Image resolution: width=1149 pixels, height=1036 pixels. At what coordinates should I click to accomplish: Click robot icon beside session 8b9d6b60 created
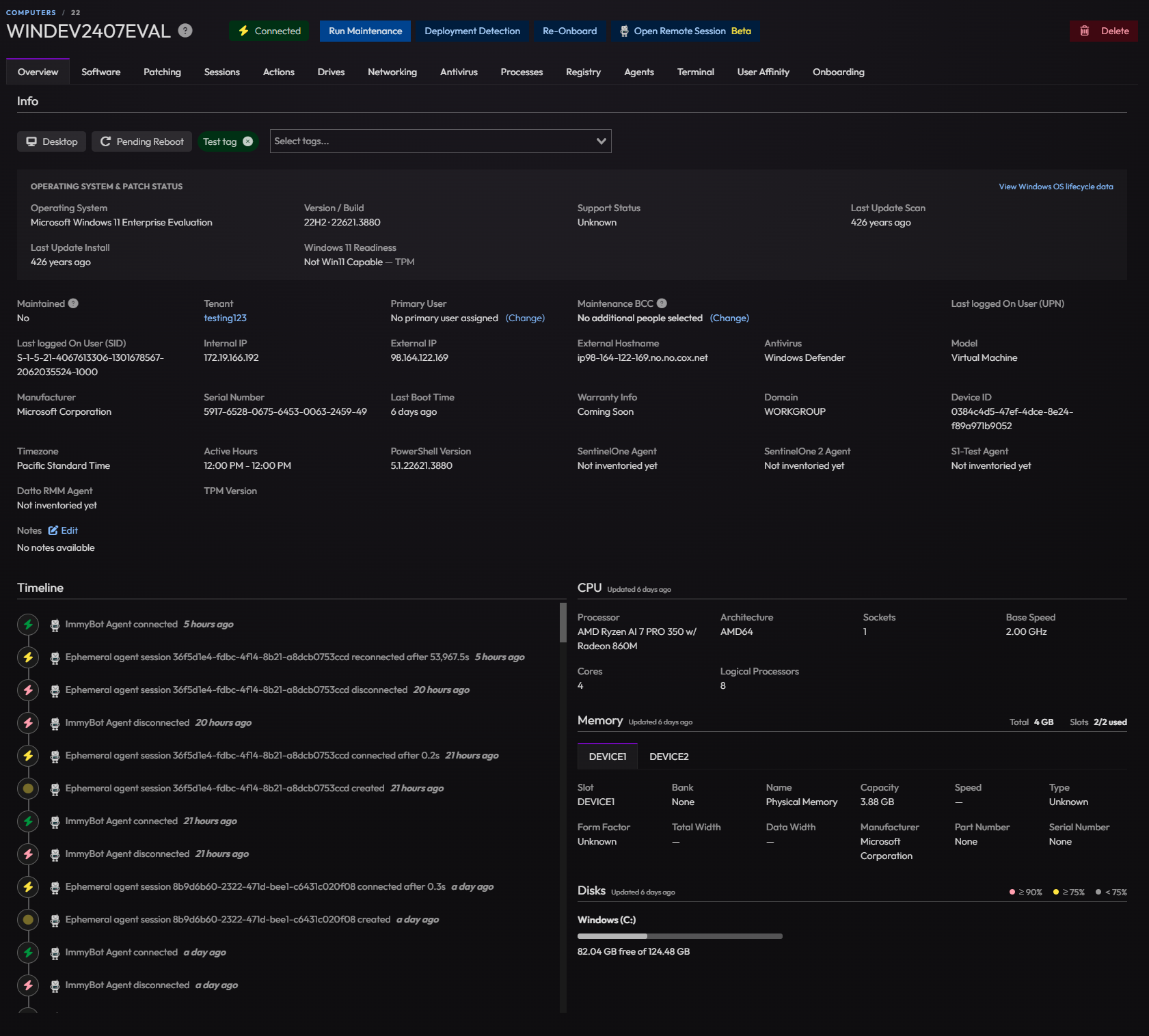(x=55, y=920)
